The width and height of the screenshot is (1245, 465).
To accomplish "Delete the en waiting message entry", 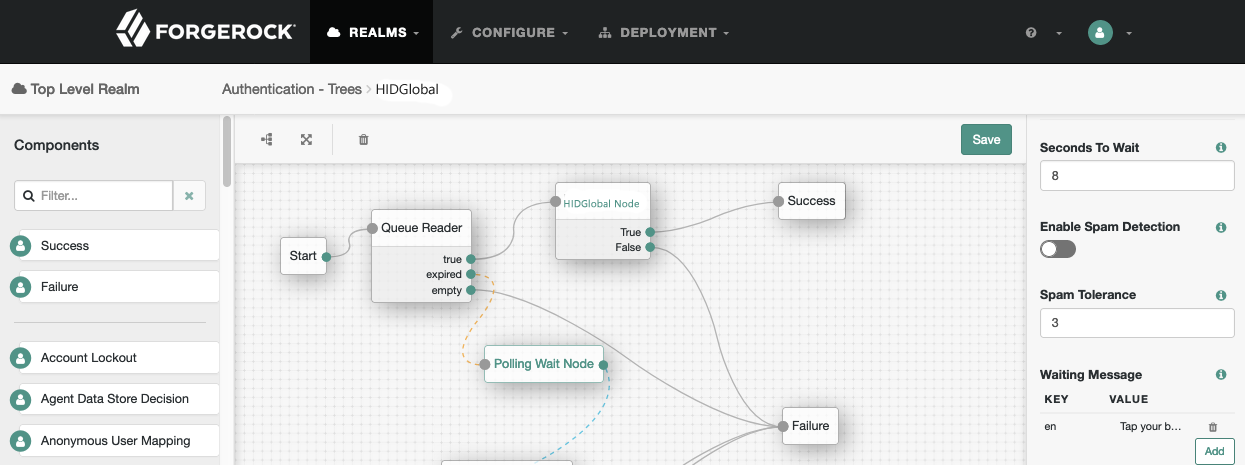I will (x=1213, y=427).
